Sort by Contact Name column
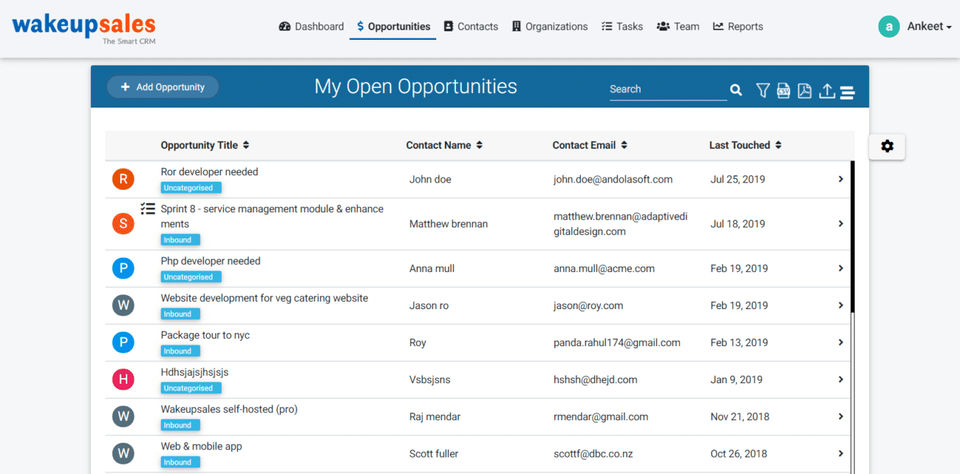 point(444,145)
